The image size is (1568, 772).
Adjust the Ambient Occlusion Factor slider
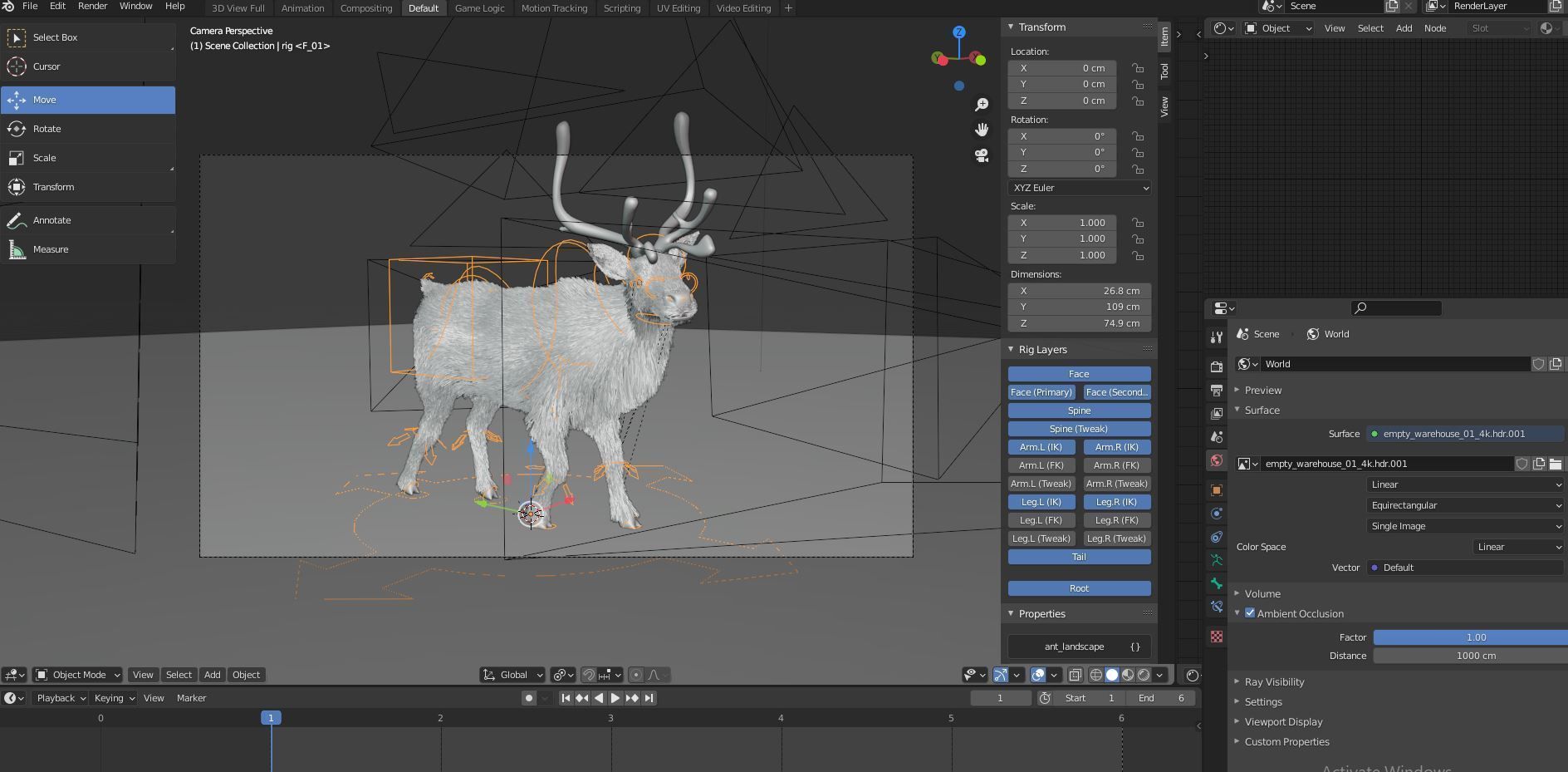tap(1470, 637)
